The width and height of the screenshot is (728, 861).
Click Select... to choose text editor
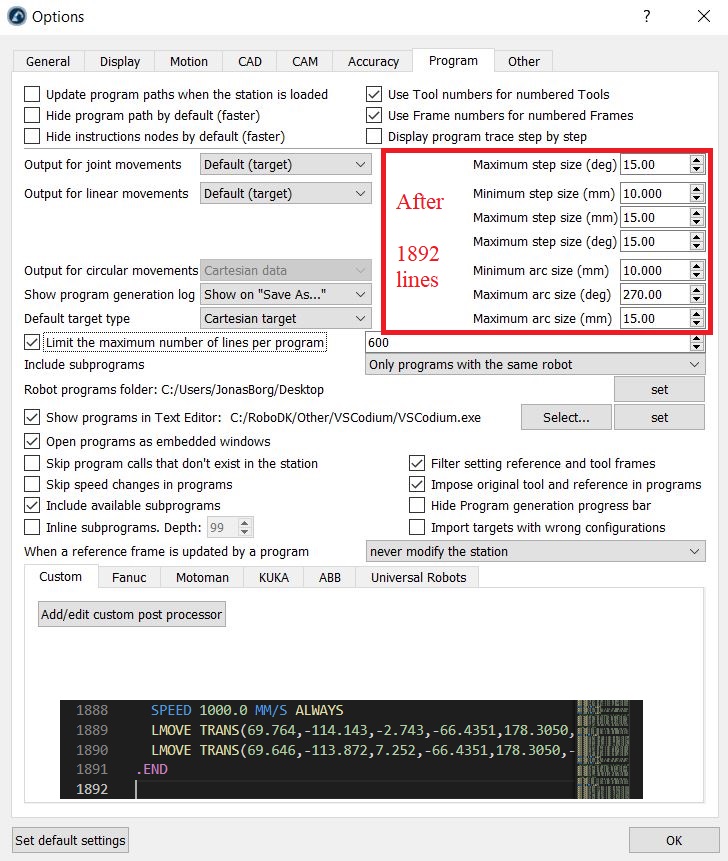click(566, 417)
